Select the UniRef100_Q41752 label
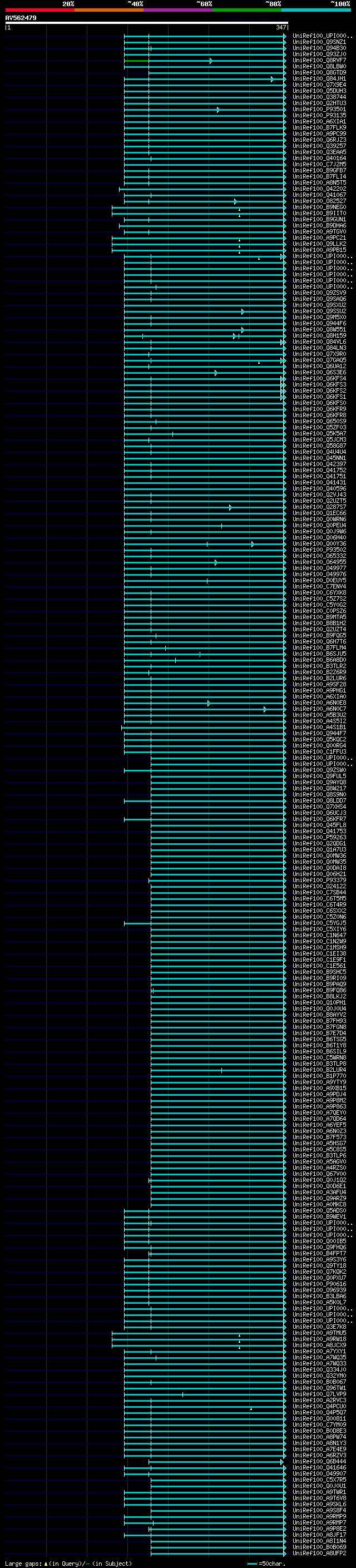 click(319, 470)
